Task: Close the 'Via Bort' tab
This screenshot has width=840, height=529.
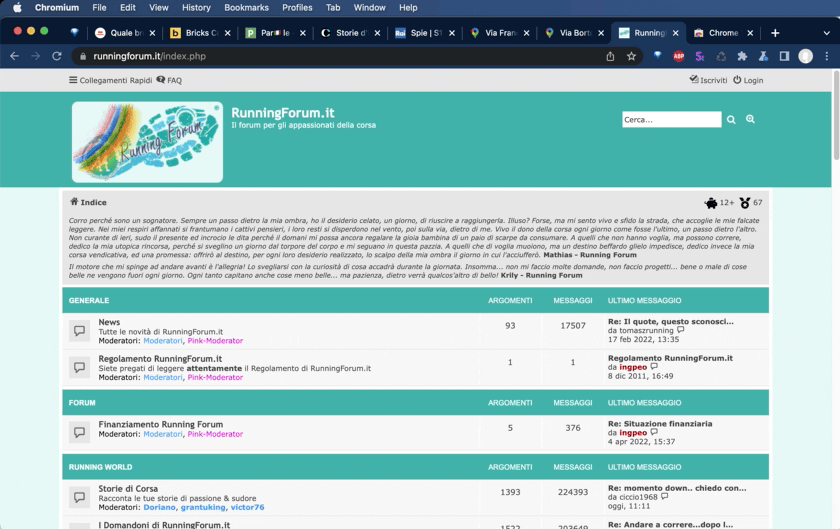Action: coord(601,33)
